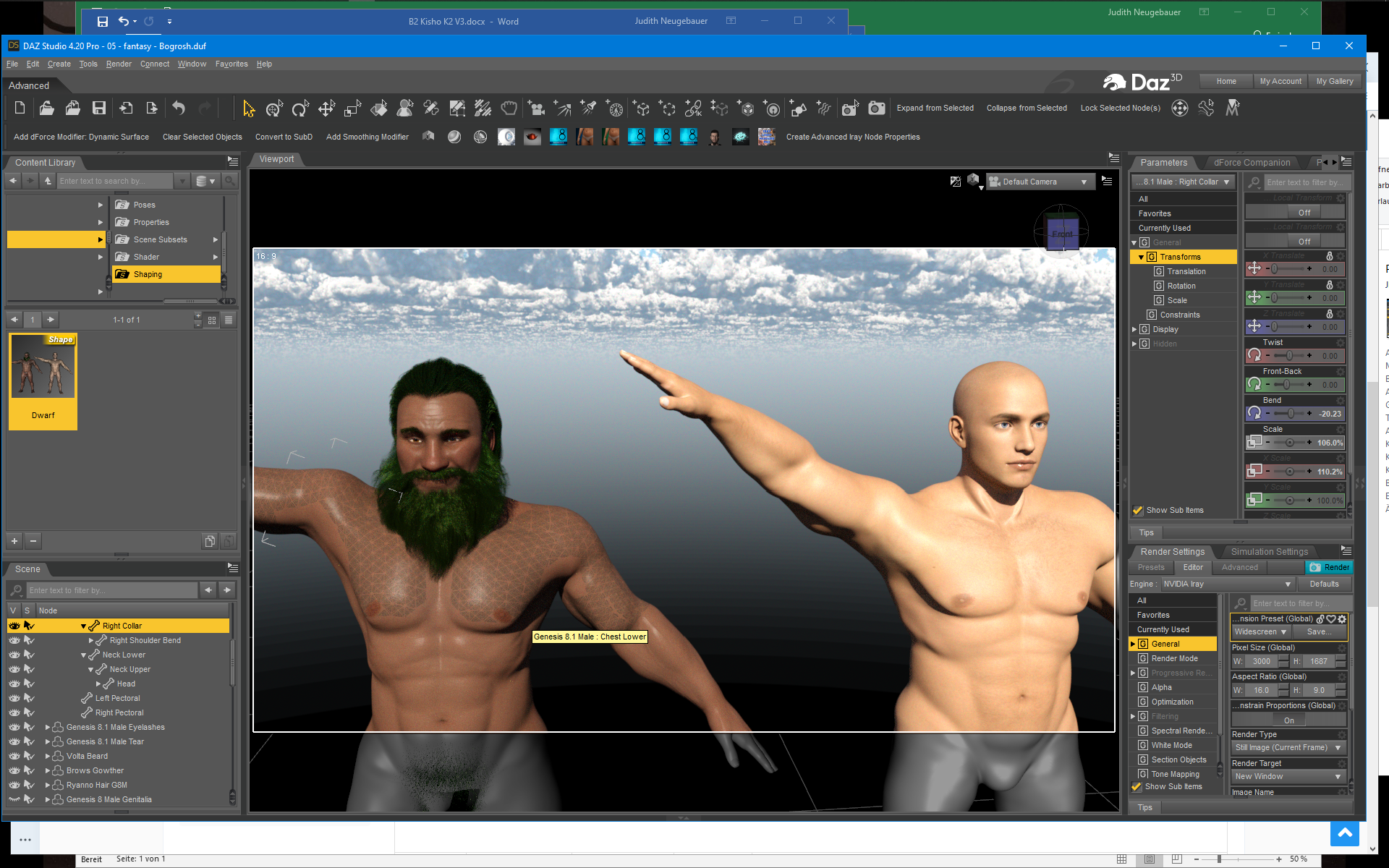Expand the Genesis 8.1 Male Eyelashes node
Image resolution: width=1389 pixels, height=868 pixels.
48,727
